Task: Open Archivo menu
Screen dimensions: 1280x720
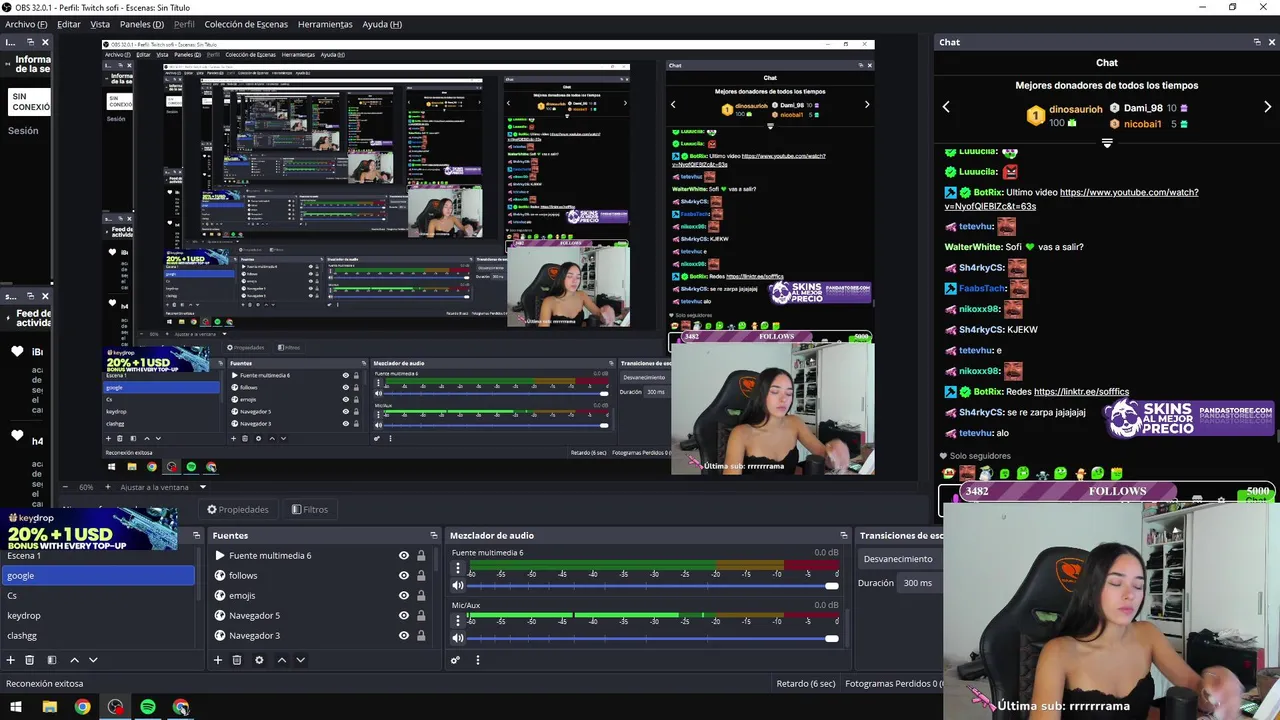Action: tap(26, 24)
